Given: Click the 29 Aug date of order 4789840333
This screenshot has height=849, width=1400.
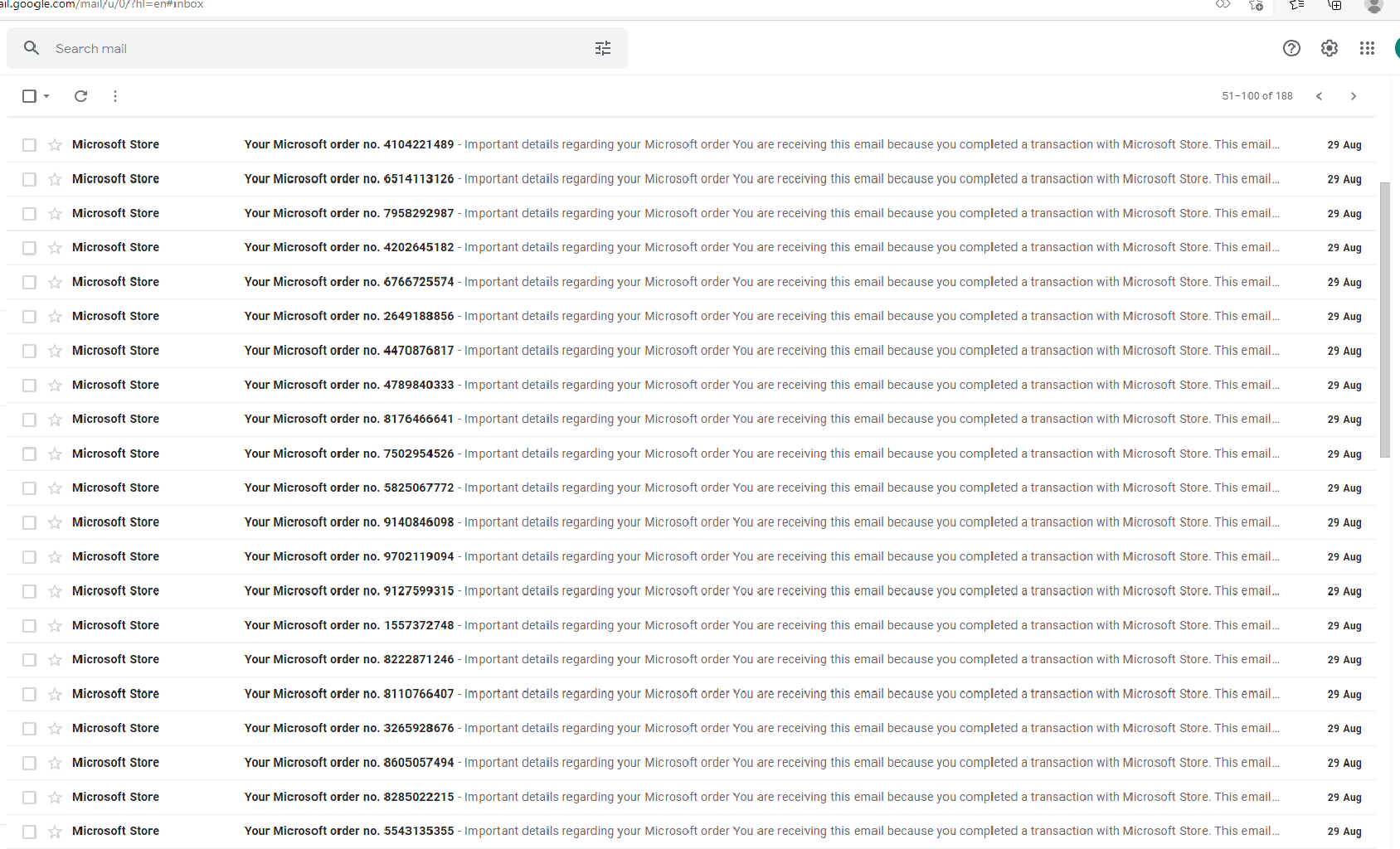Looking at the screenshot, I should coord(1344,386).
